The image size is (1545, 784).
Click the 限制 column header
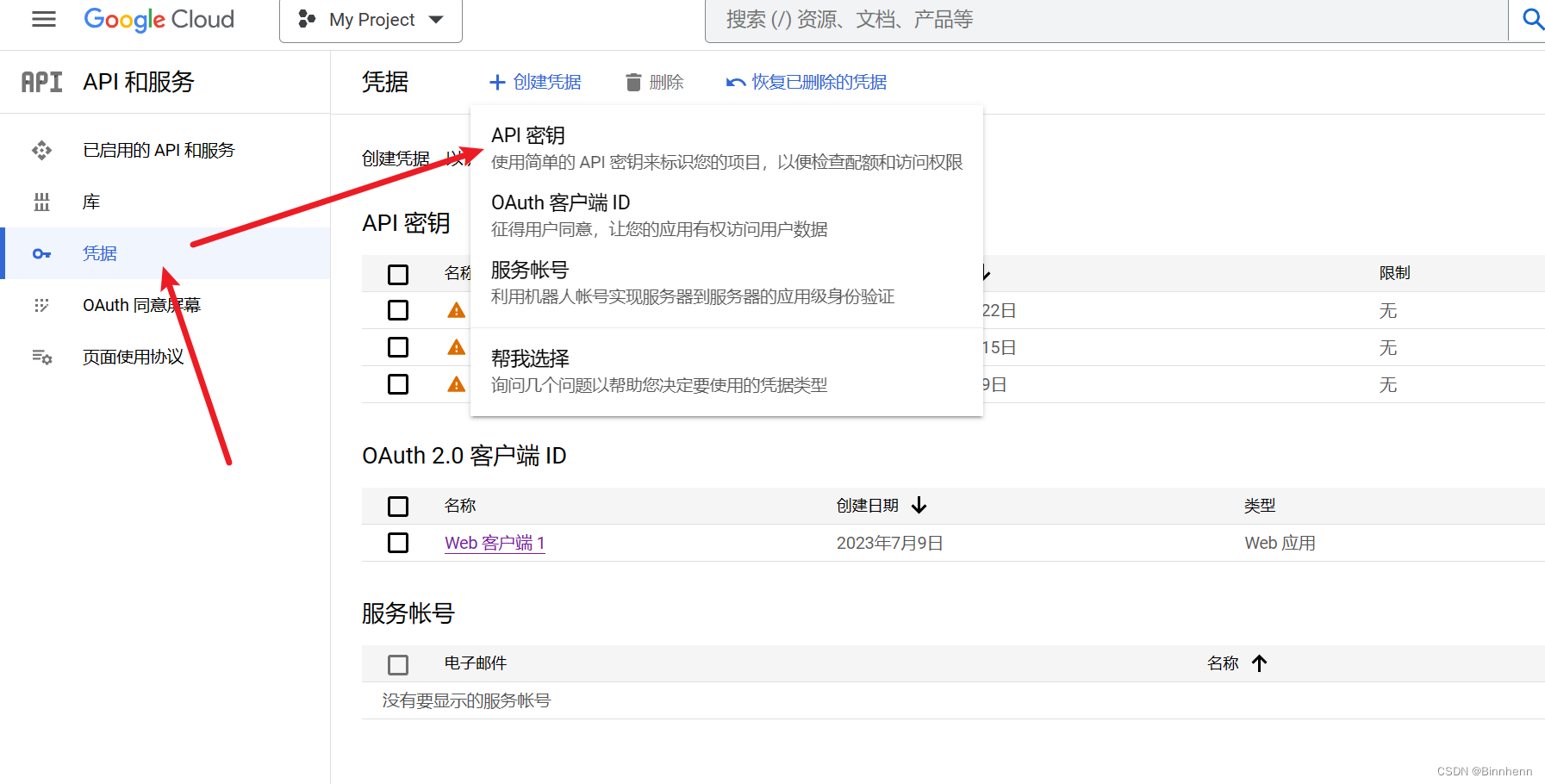click(1395, 273)
